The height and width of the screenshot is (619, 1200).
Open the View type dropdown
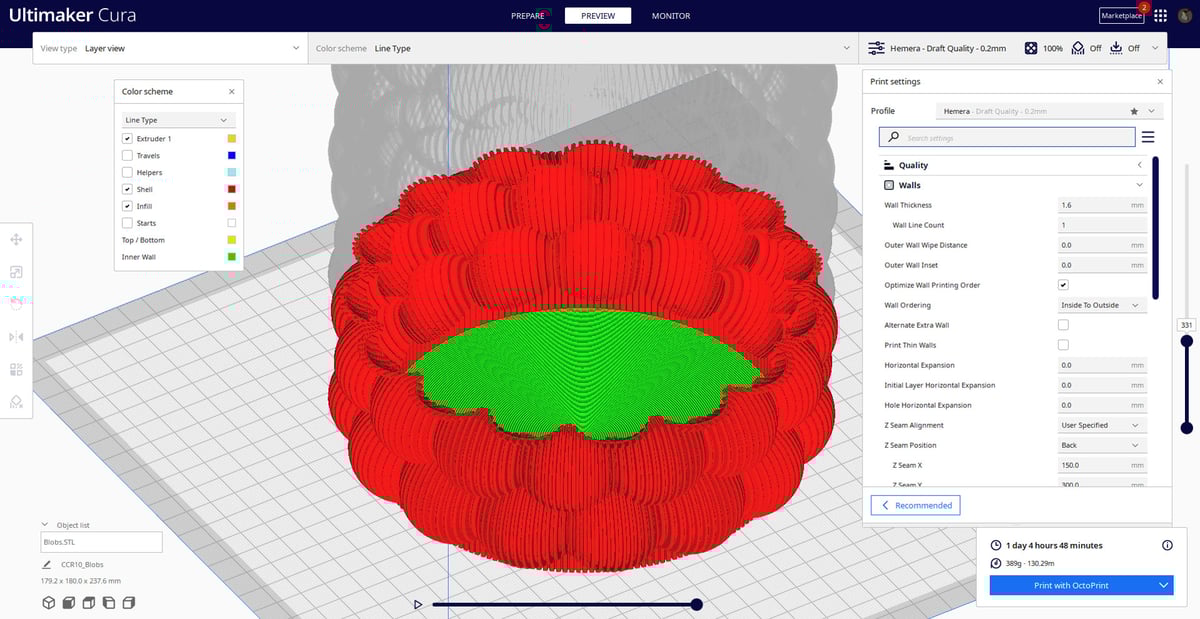169,48
